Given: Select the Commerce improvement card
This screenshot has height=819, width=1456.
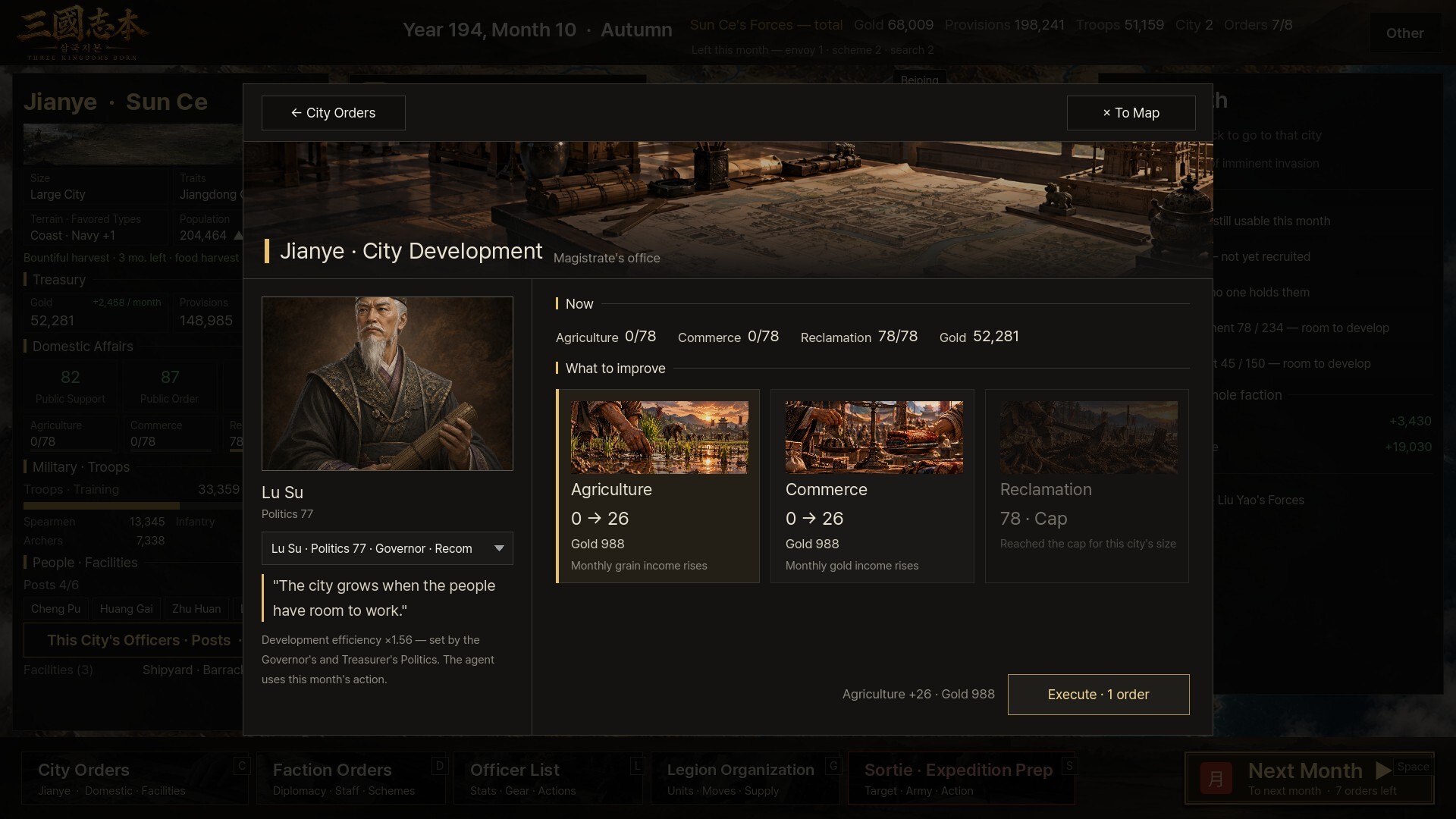Looking at the screenshot, I should pyautogui.click(x=872, y=486).
